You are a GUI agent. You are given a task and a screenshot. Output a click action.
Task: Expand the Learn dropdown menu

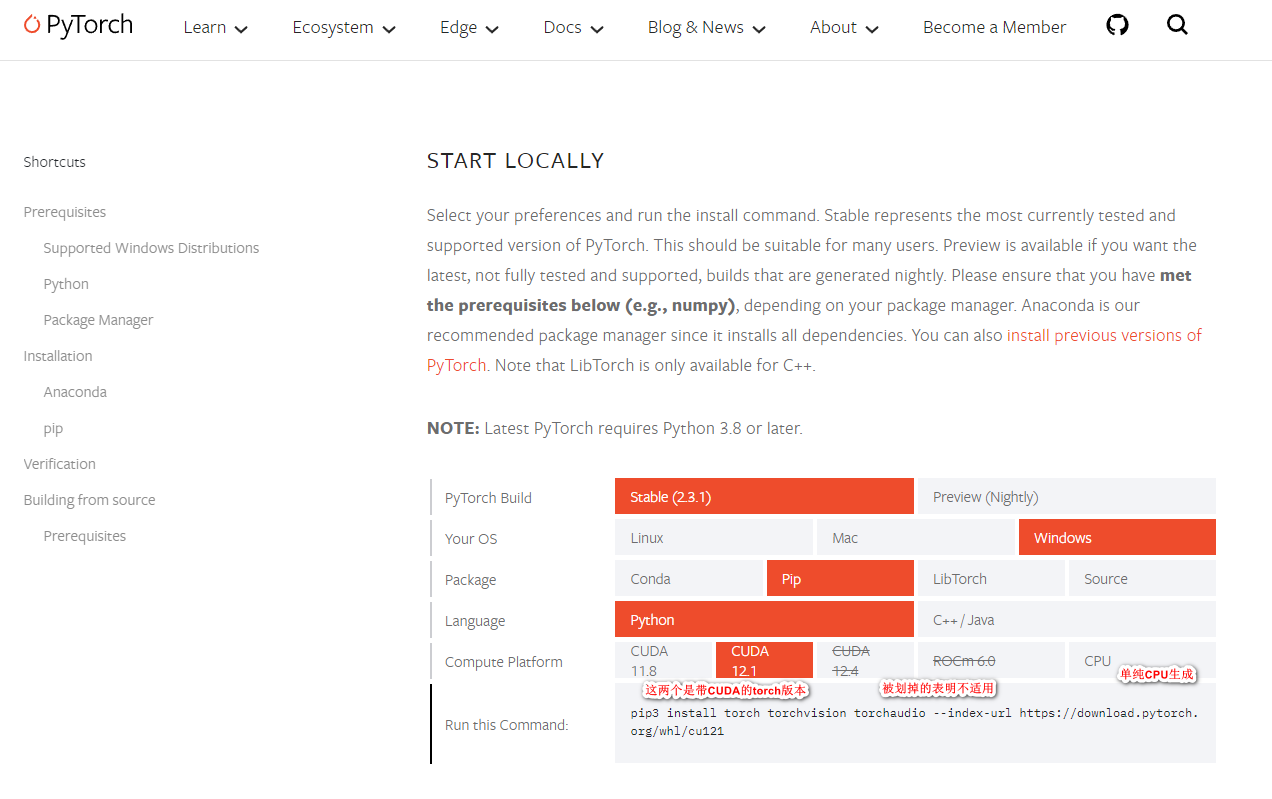pos(215,28)
